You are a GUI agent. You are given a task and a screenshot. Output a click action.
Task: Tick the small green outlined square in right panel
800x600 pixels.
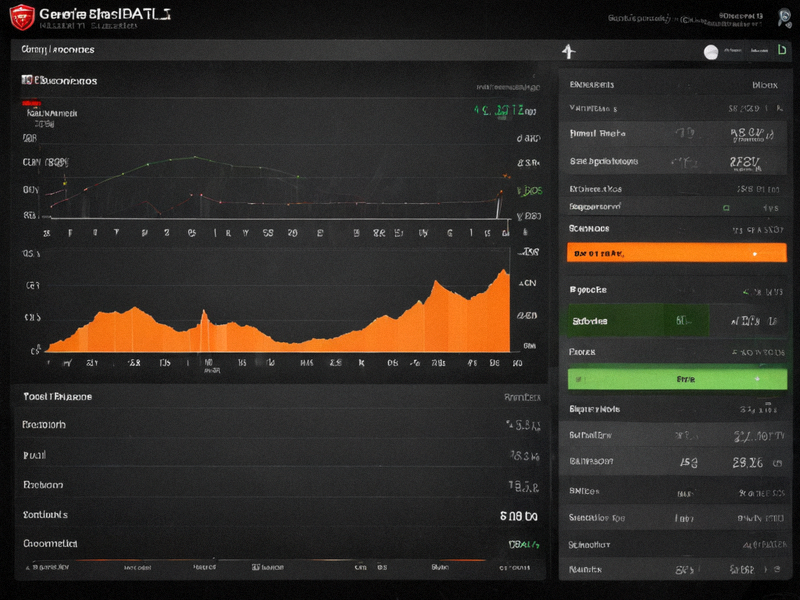click(x=726, y=208)
